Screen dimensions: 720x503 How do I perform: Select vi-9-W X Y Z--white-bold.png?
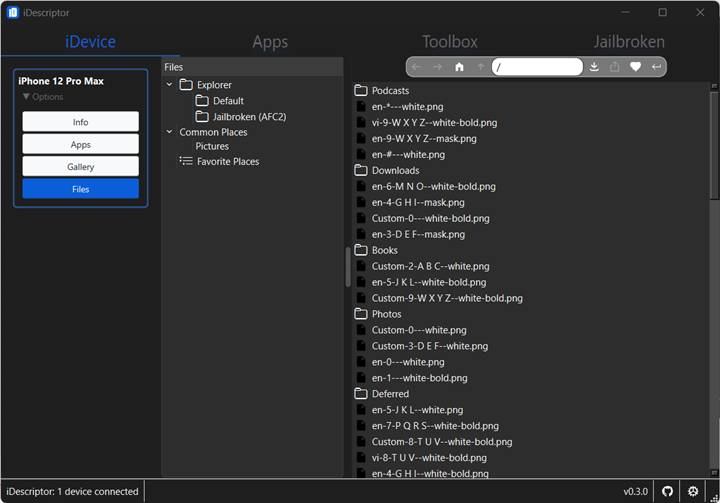[434, 123]
